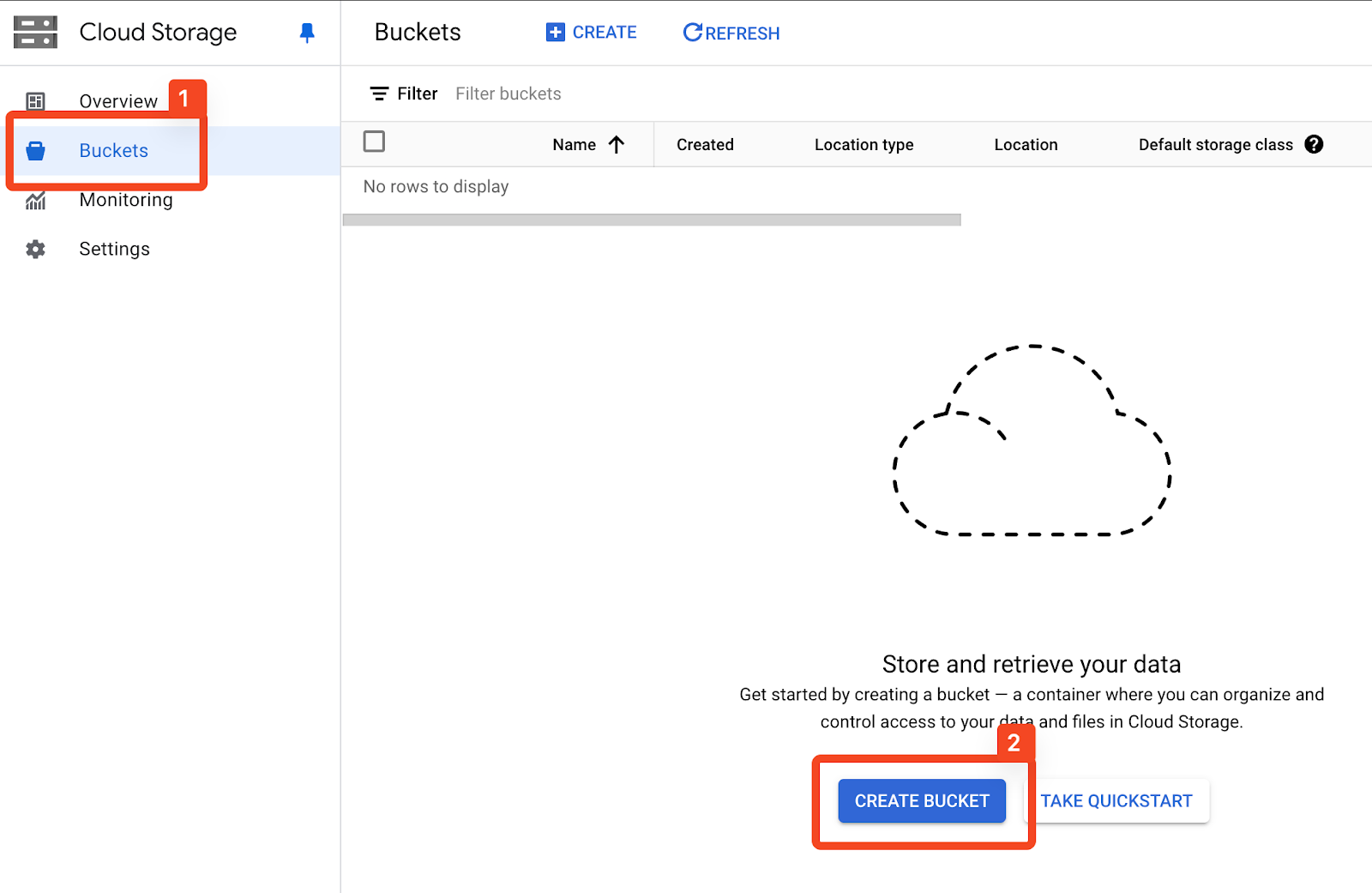Image resolution: width=1372 pixels, height=893 pixels.
Task: Select Buckets in the sidebar
Action: pos(170,151)
